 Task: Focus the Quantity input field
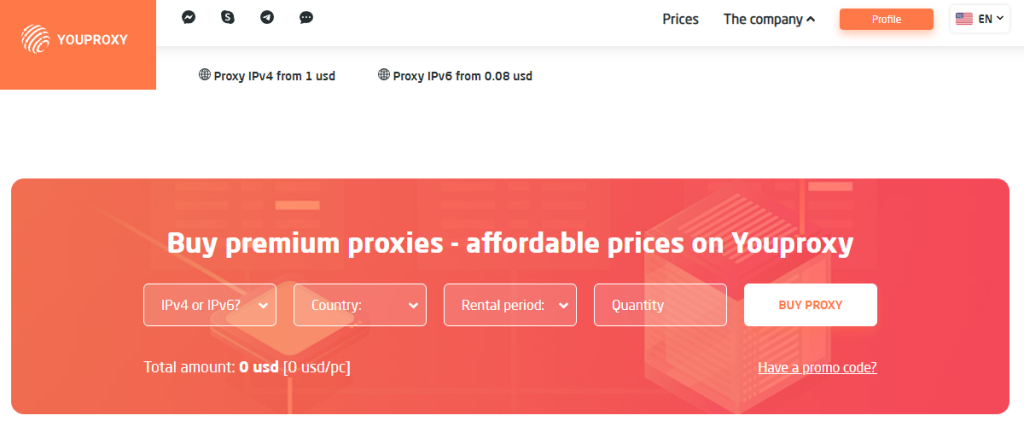[x=660, y=305]
